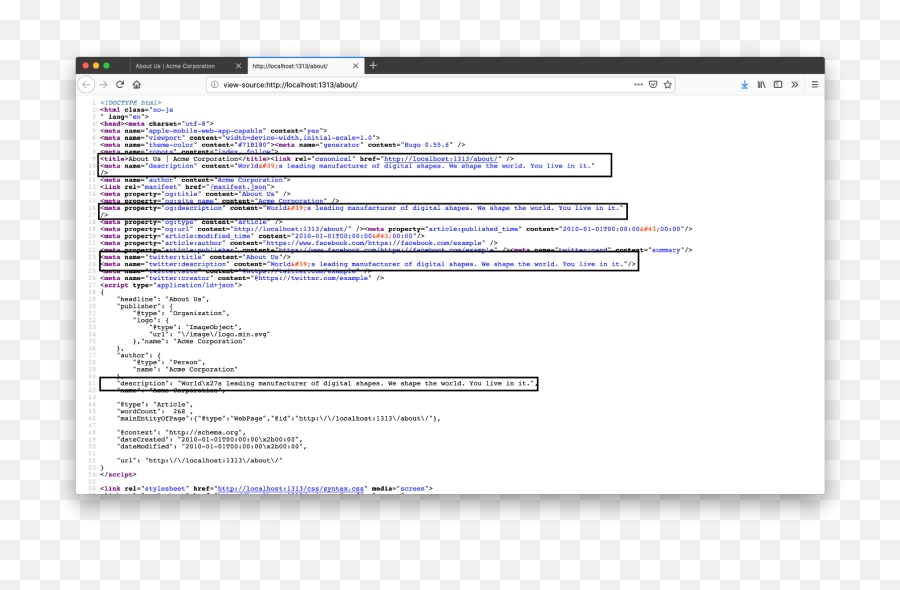Click the JSON "description" line in the script
The width and height of the screenshot is (900, 590).
pyautogui.click(x=326, y=383)
